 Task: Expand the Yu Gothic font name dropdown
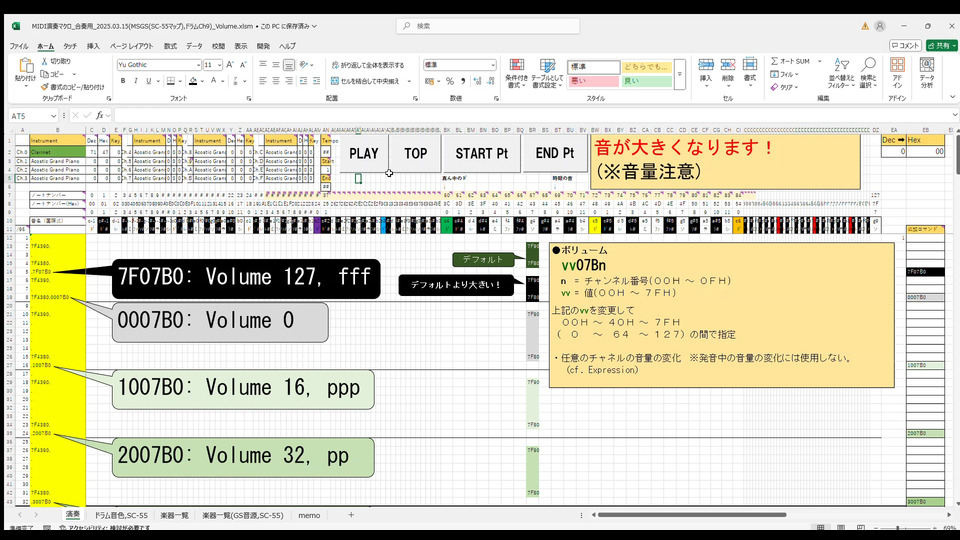[196, 65]
